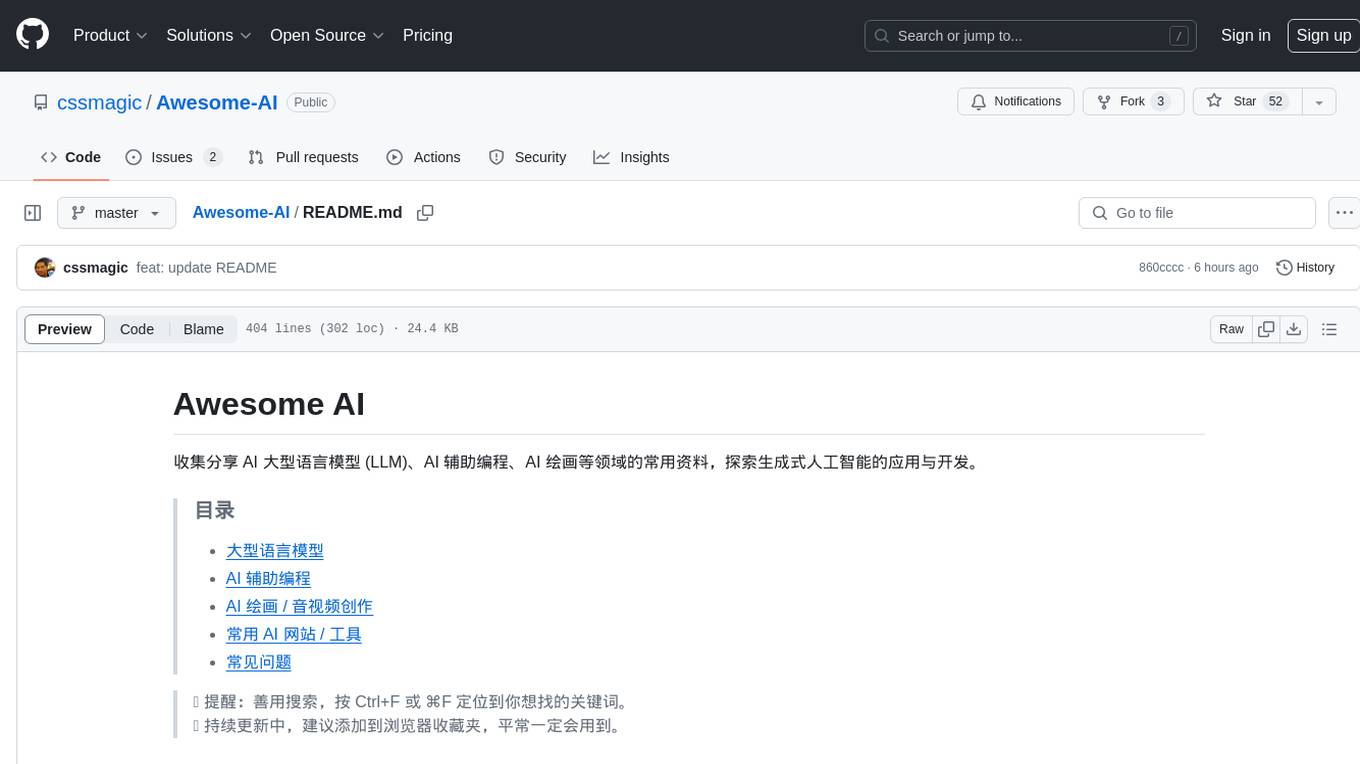
Task: Go to AI 辅助编程 section
Action: [x=268, y=579]
